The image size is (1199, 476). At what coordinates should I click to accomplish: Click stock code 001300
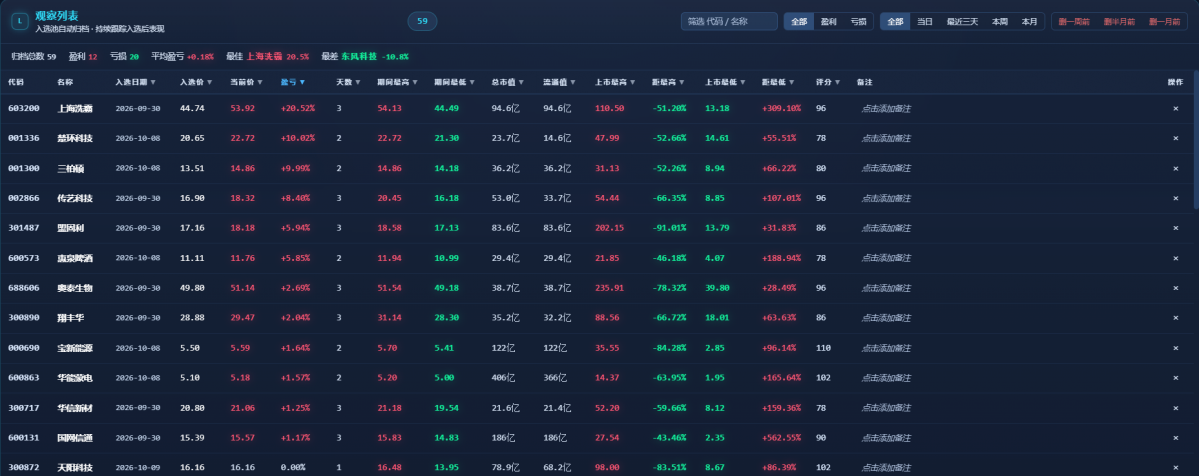pyautogui.click(x=24, y=168)
